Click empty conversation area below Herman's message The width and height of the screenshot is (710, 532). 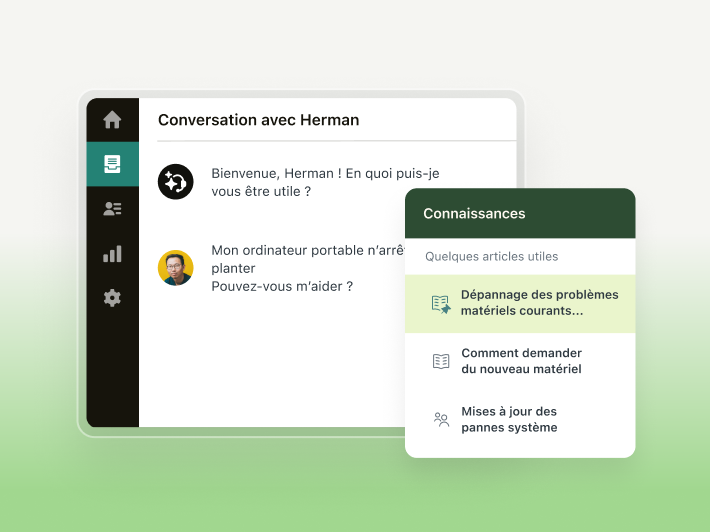270,360
